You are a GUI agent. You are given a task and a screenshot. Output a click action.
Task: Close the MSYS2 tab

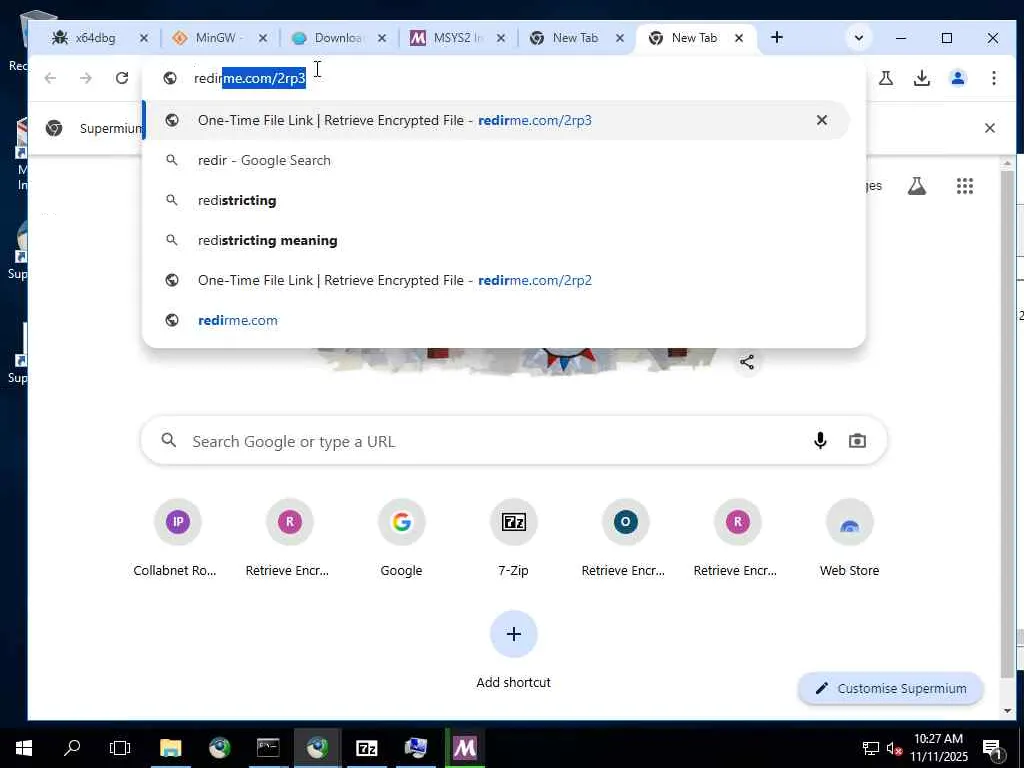tap(501, 39)
